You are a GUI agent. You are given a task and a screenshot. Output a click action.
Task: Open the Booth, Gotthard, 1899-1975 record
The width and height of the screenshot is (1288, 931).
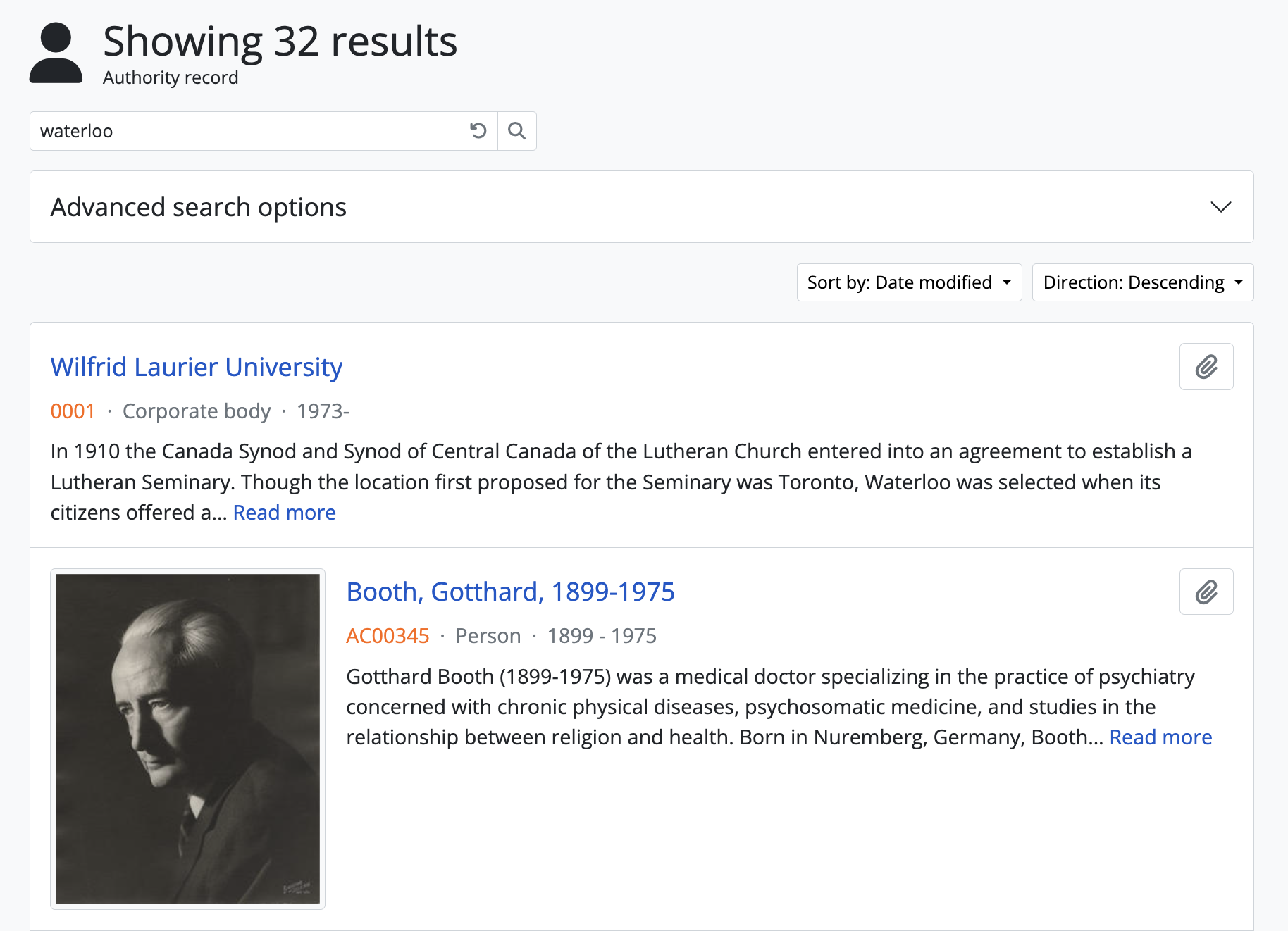510,592
